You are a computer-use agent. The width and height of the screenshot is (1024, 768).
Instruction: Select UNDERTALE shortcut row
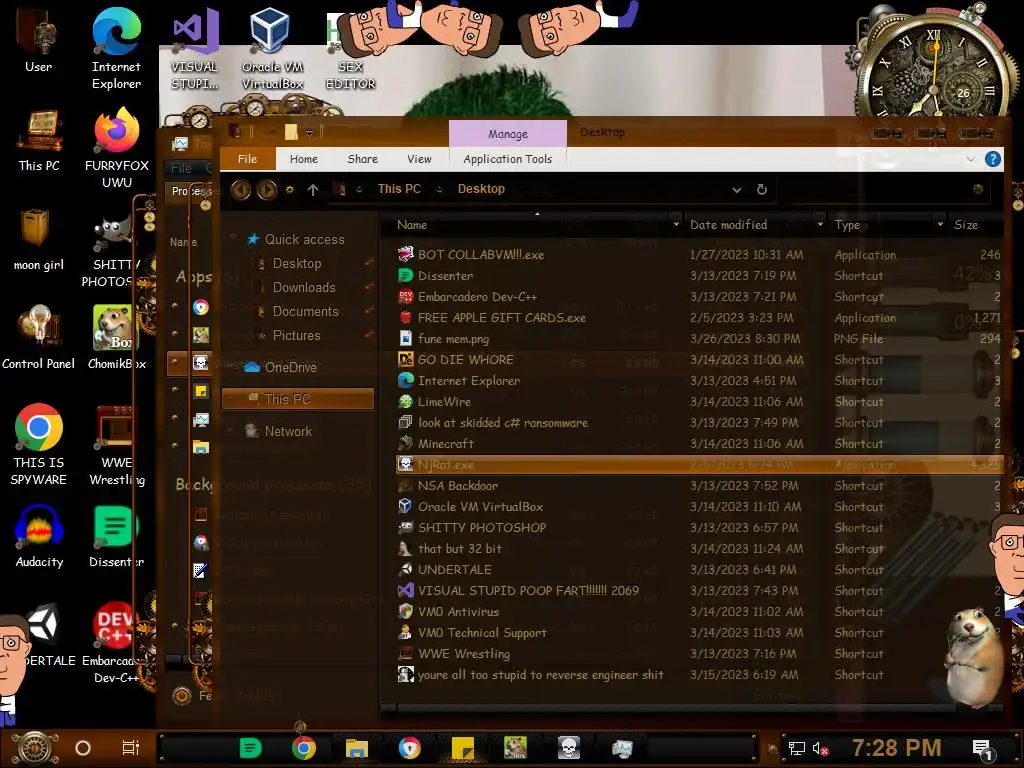coord(698,569)
